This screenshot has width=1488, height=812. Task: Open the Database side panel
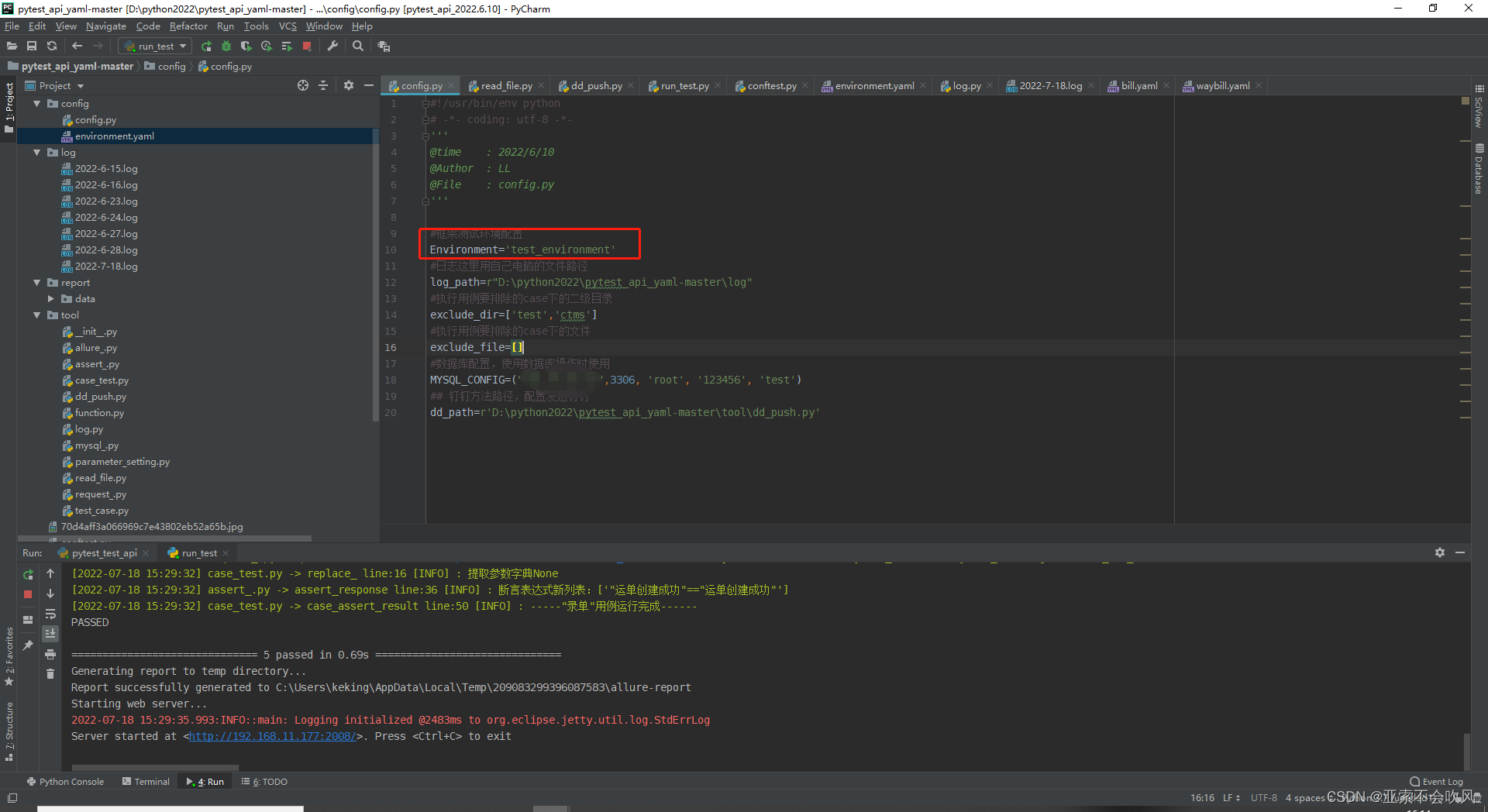point(1479,169)
